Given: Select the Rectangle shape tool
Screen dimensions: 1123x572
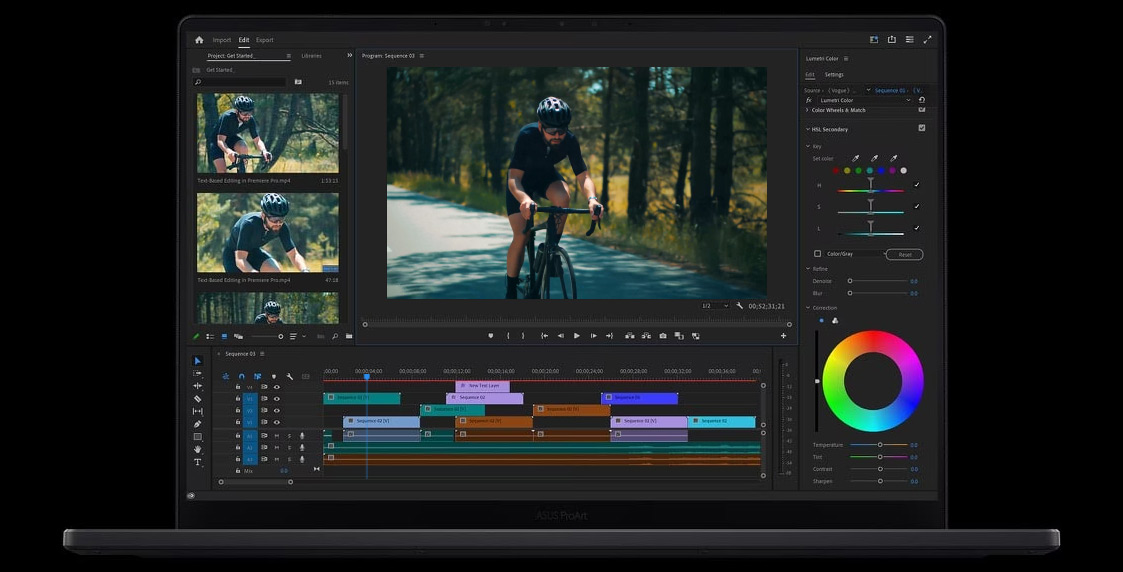Looking at the screenshot, I should [198, 437].
